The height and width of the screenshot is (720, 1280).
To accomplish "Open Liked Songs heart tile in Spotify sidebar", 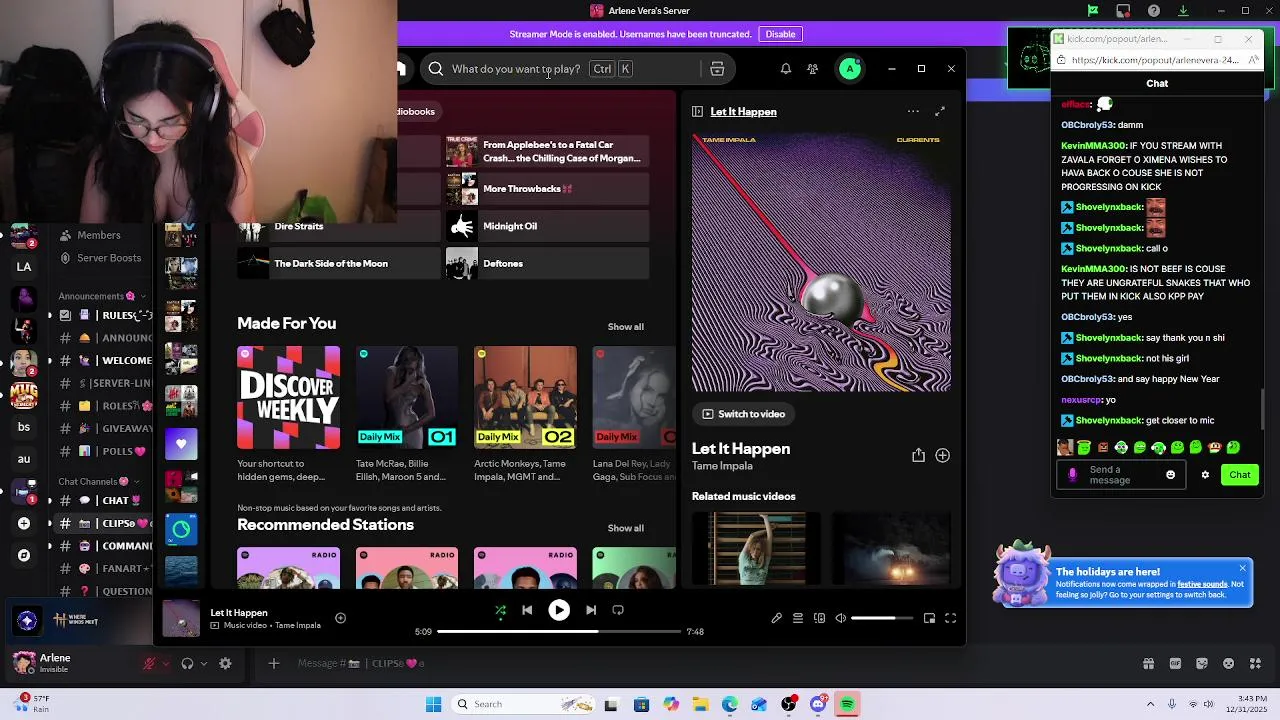I will coord(181,443).
